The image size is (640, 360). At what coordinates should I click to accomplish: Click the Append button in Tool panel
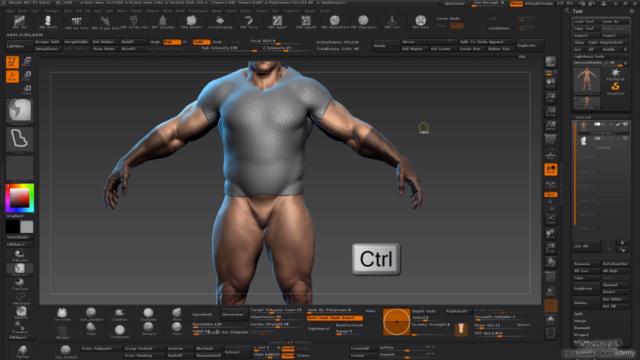tap(616, 285)
